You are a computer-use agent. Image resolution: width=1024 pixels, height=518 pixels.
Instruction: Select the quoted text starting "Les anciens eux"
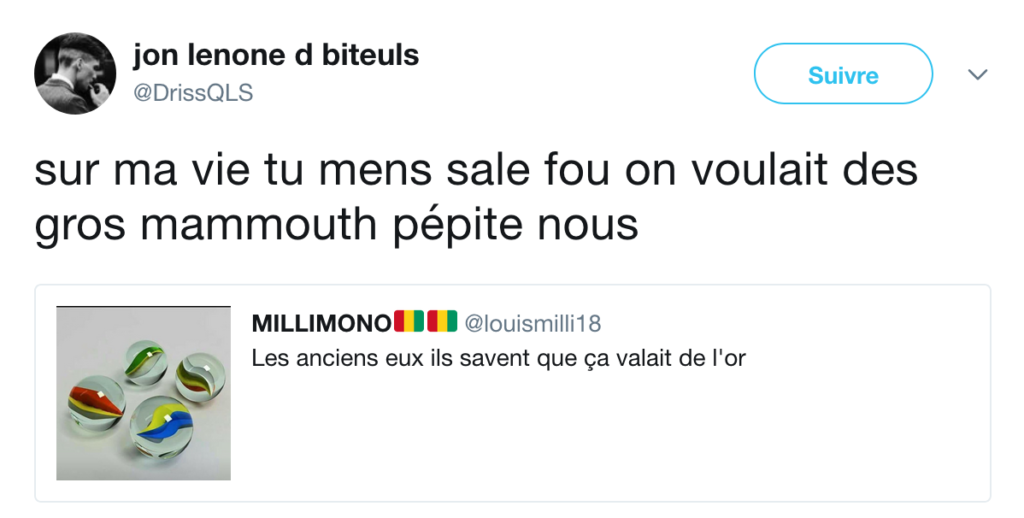[498, 357]
